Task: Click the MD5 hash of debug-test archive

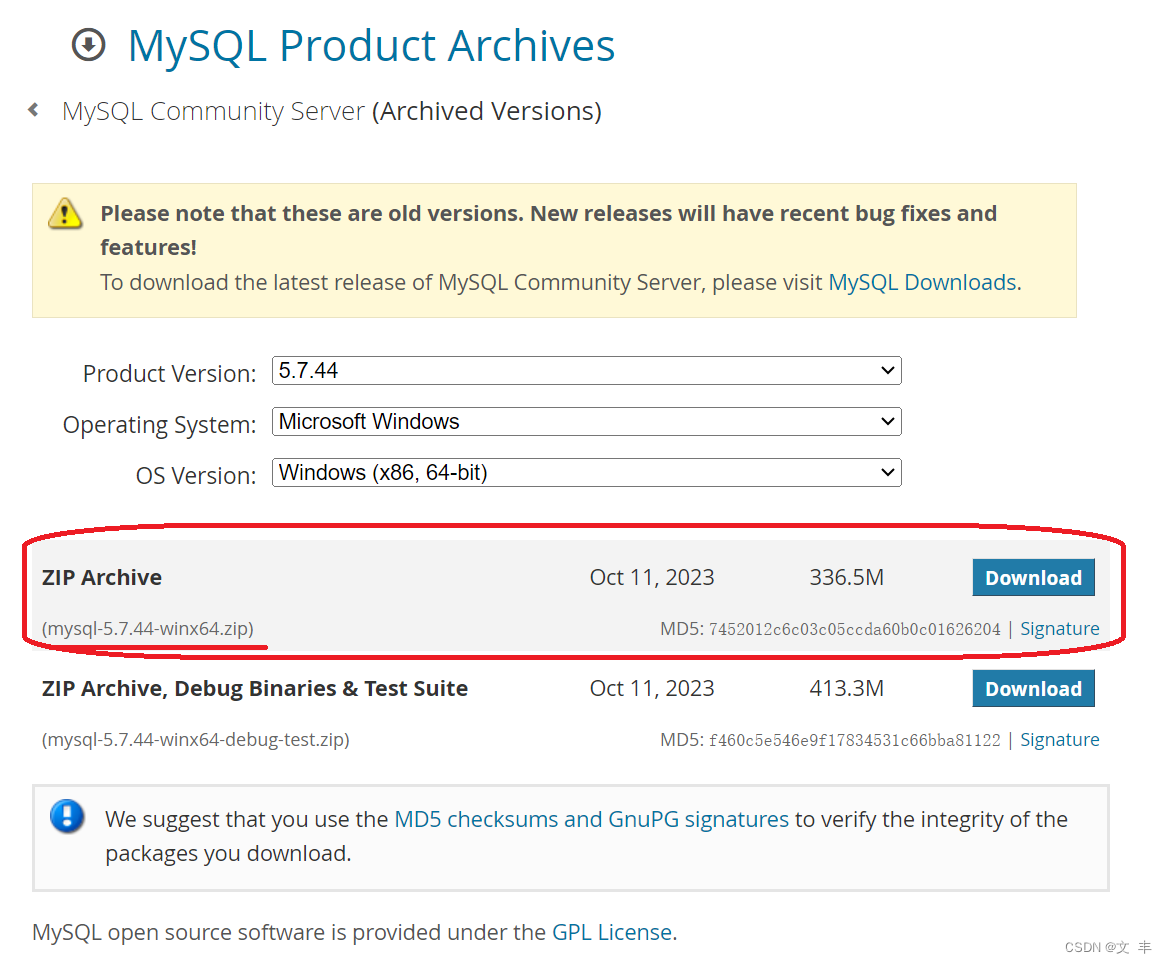Action: (x=854, y=741)
